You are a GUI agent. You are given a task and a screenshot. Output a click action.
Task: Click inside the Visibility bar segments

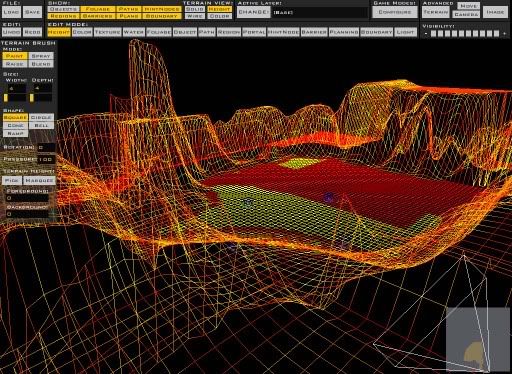[465, 33]
